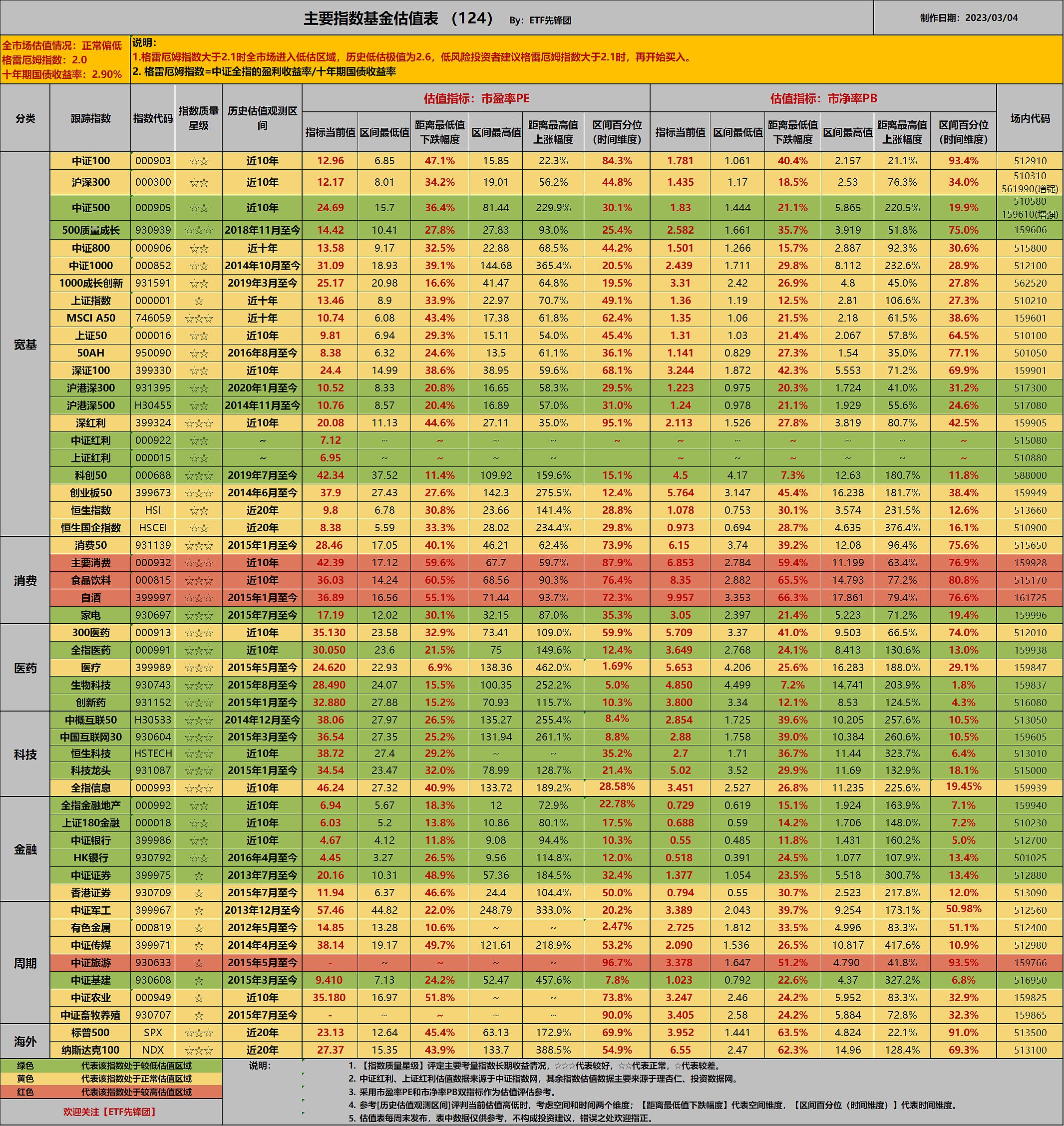Click the star rating of 科创50

tap(199, 475)
